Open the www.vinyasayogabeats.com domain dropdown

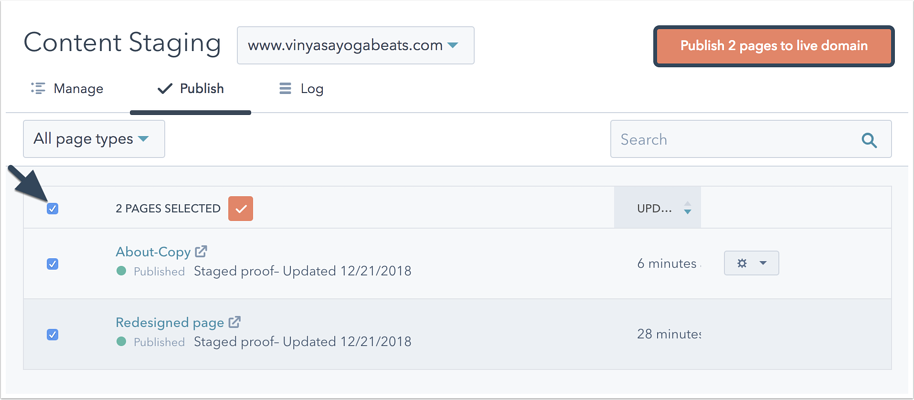click(x=356, y=45)
